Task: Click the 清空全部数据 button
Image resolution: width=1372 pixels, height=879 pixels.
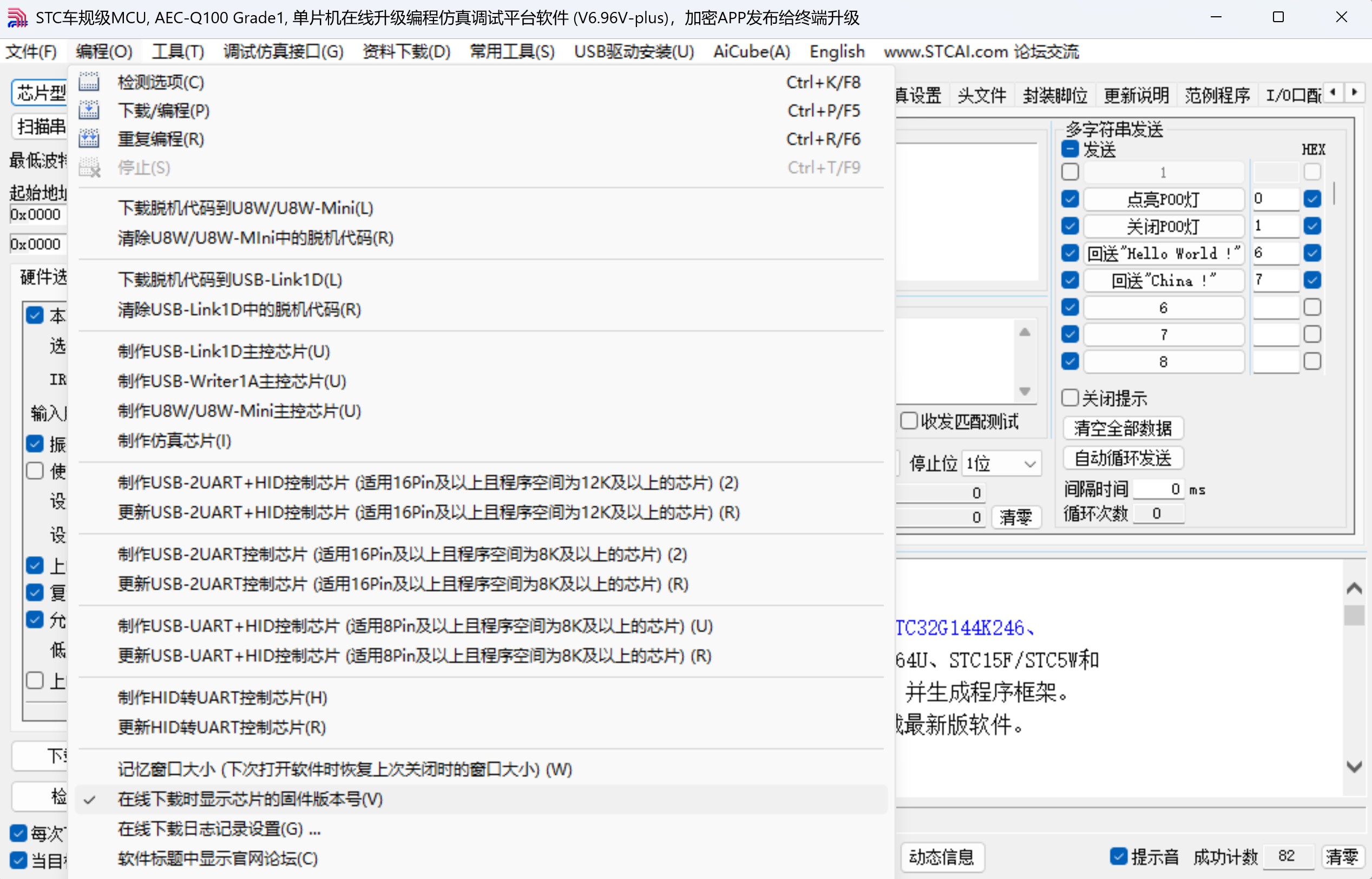Action: (x=1122, y=428)
